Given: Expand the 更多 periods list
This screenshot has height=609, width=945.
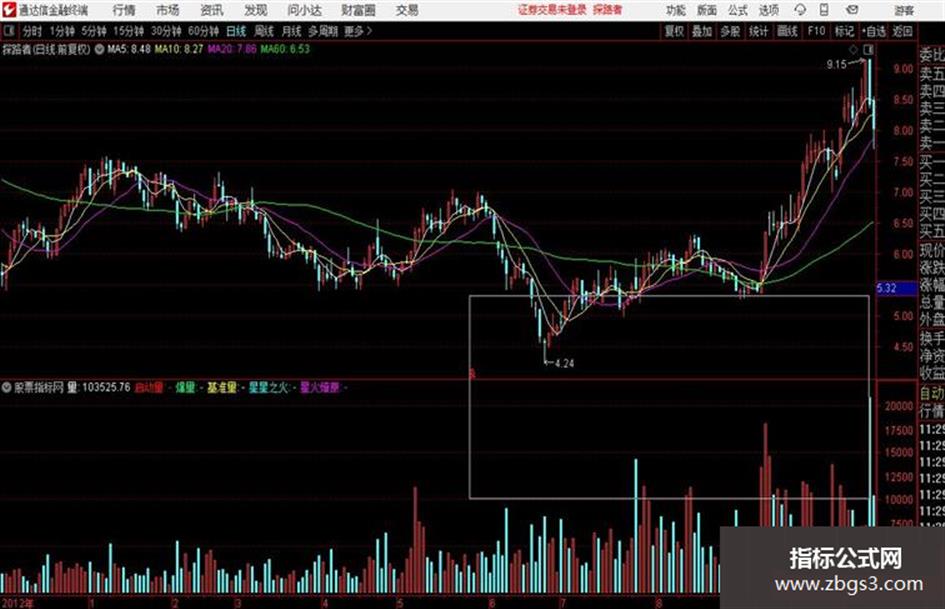Looking at the screenshot, I should click(x=358, y=31).
